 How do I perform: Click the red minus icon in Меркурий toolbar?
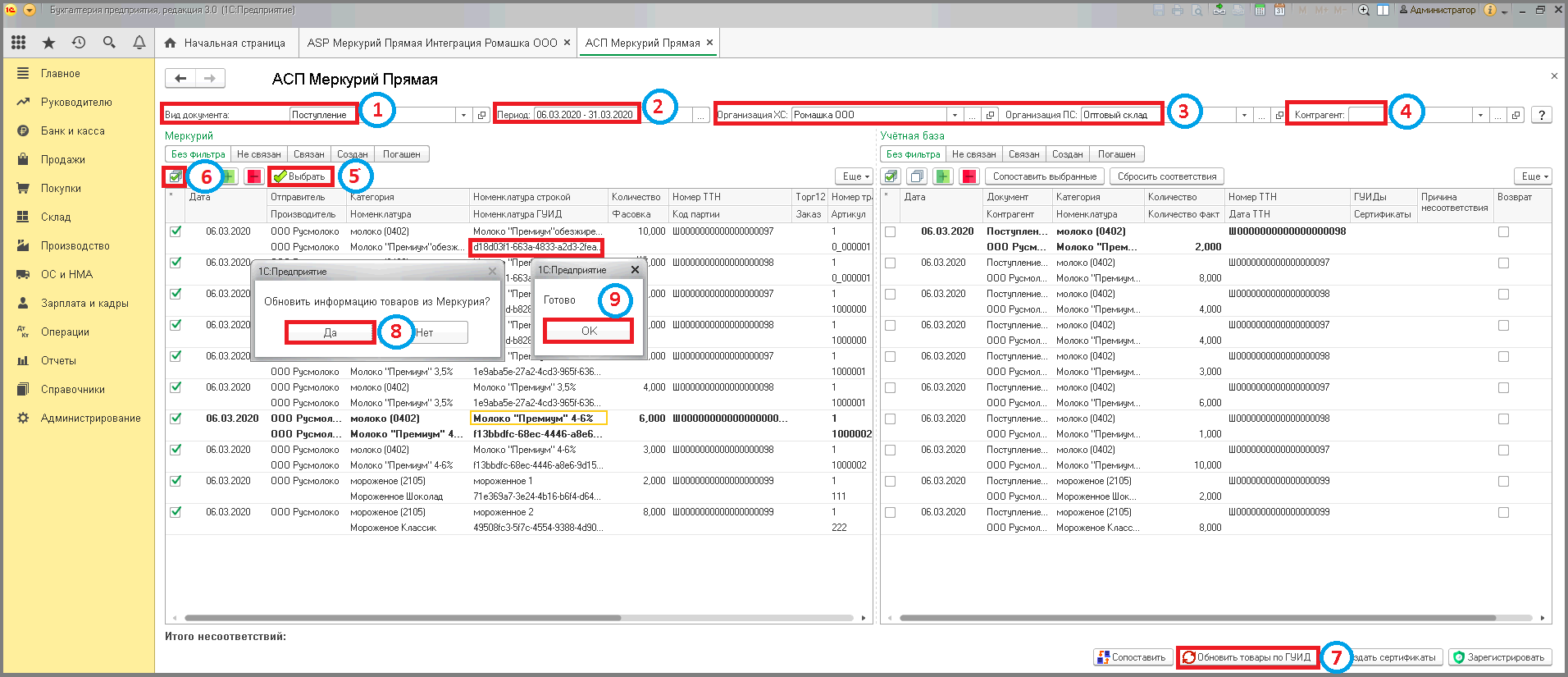[x=253, y=176]
